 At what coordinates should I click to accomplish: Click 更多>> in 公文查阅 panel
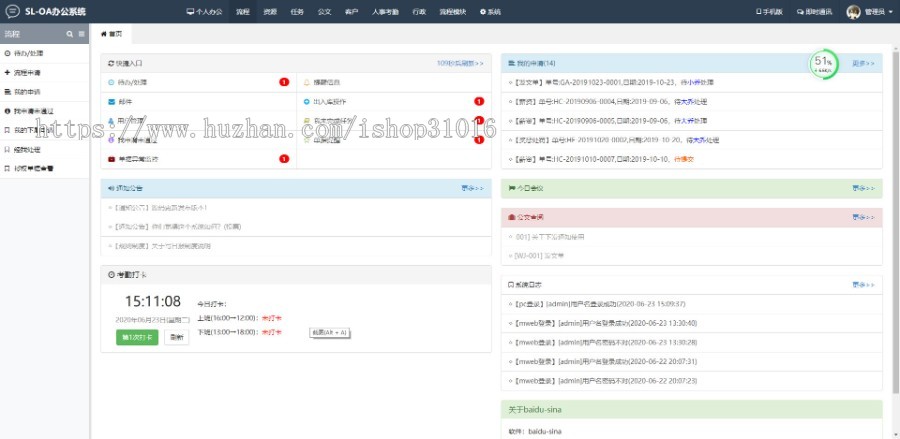[863, 217]
